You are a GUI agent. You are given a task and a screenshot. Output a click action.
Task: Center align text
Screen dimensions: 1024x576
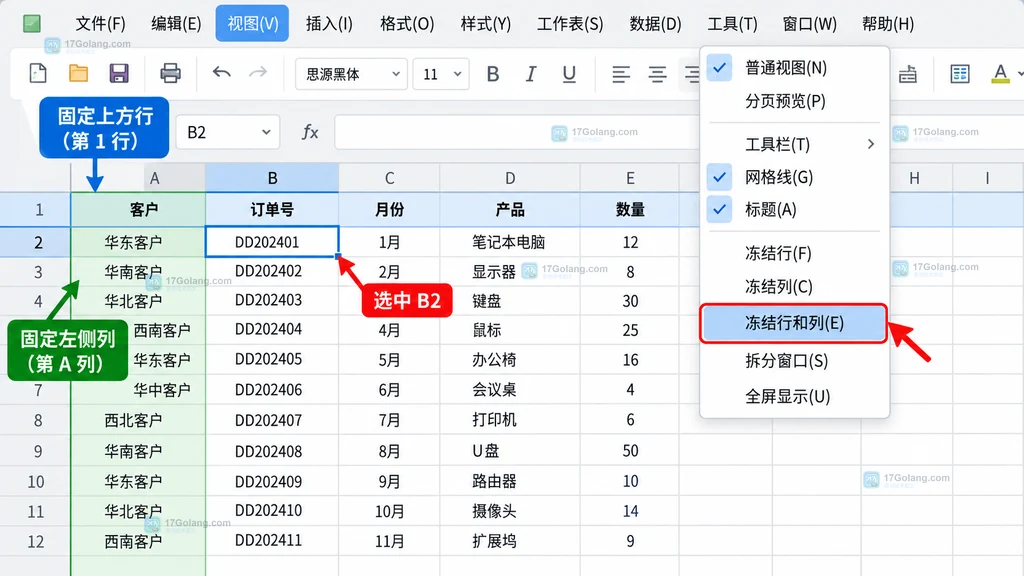(657, 74)
